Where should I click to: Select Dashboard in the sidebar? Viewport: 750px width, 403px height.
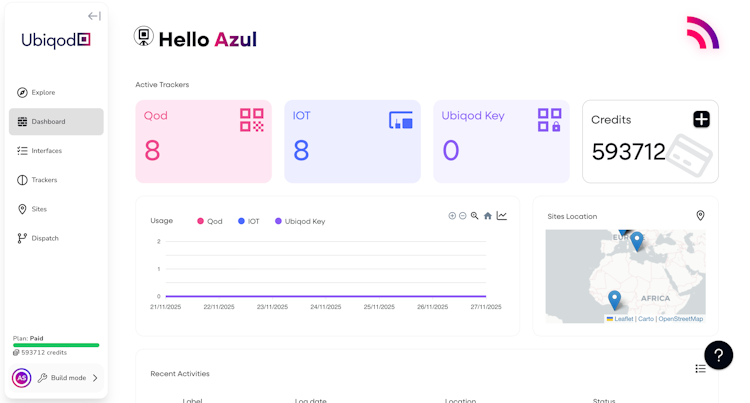pos(56,121)
